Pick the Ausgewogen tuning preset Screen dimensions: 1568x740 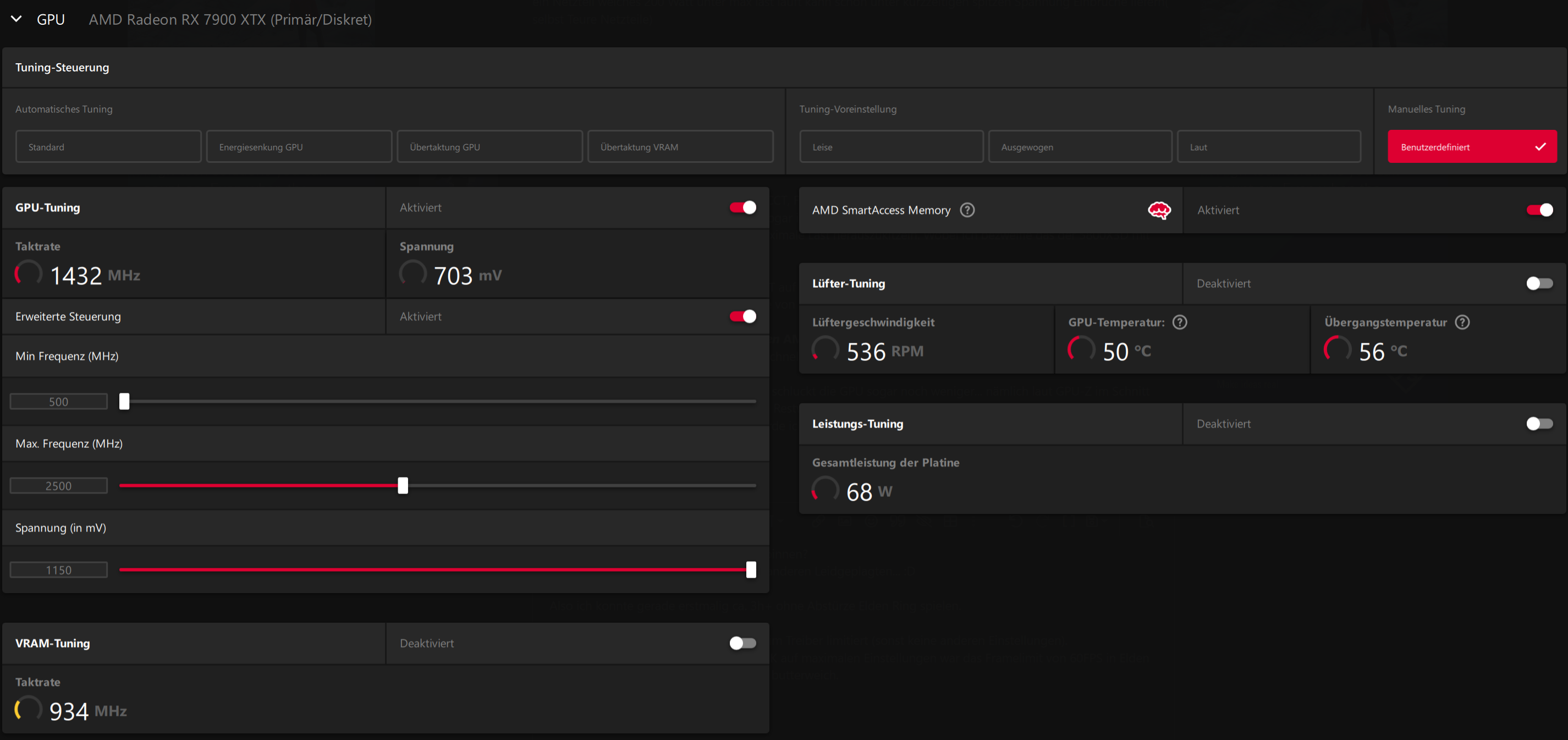pyautogui.click(x=1080, y=146)
